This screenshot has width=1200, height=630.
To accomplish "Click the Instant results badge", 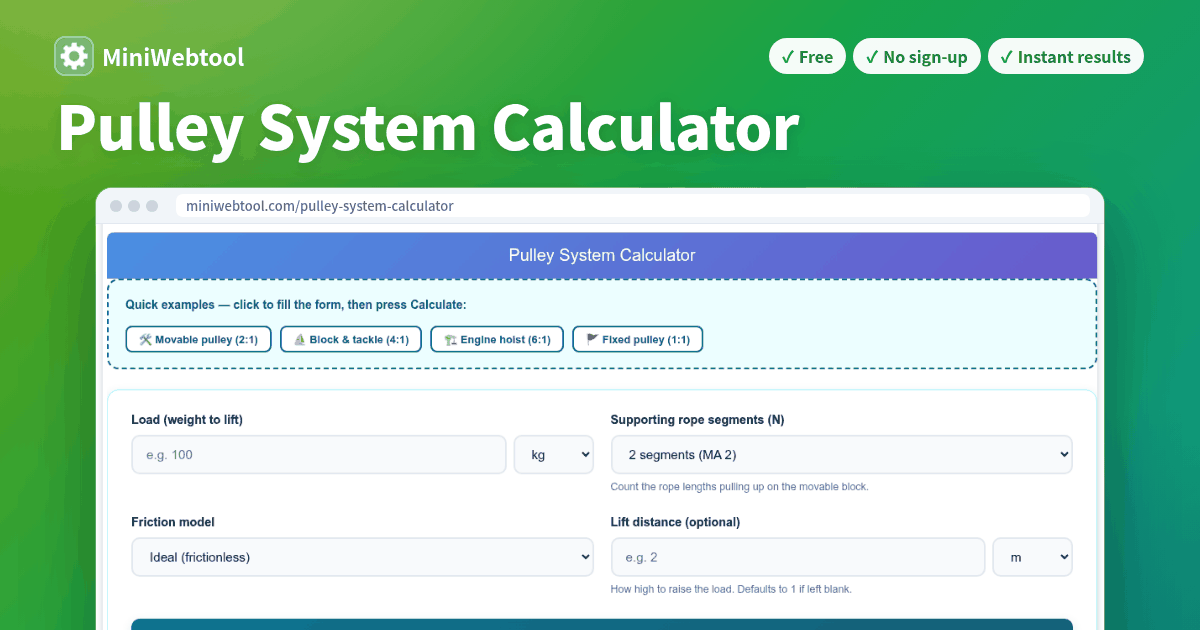I will (1065, 57).
